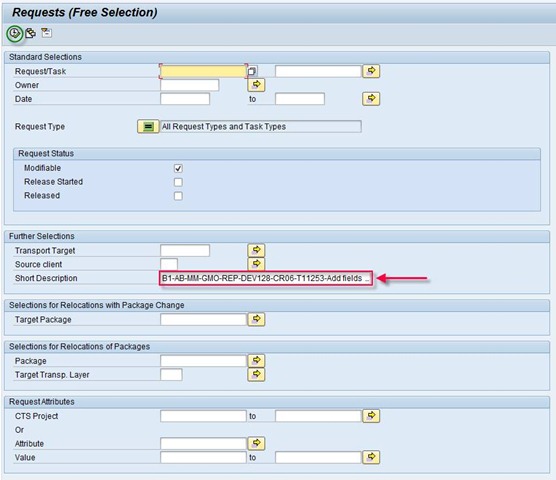This screenshot has width=556, height=480.
Task: Open the Request Type selection button
Action: coord(148,127)
